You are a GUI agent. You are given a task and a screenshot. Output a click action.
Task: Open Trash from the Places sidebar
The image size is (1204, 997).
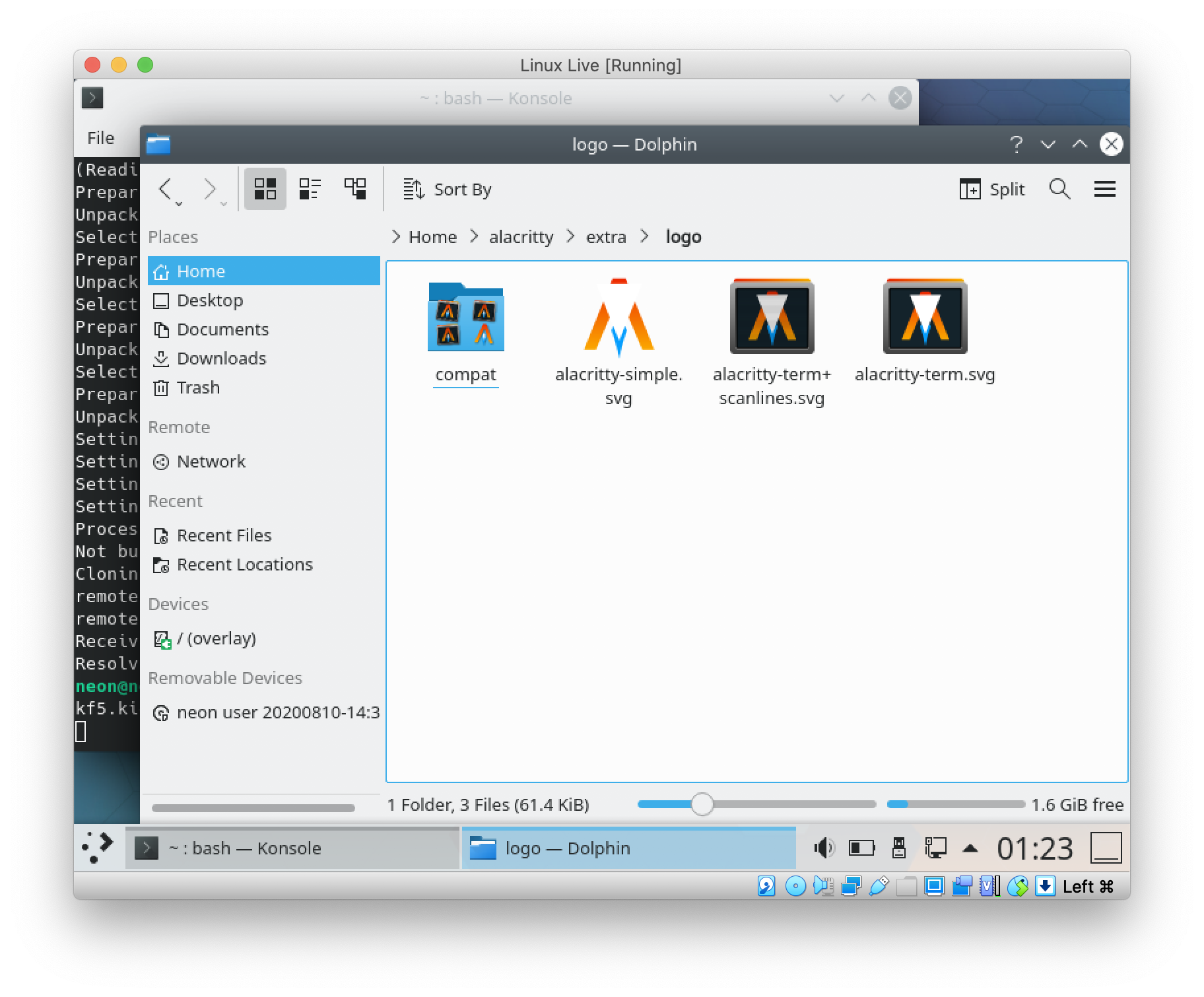tap(197, 388)
